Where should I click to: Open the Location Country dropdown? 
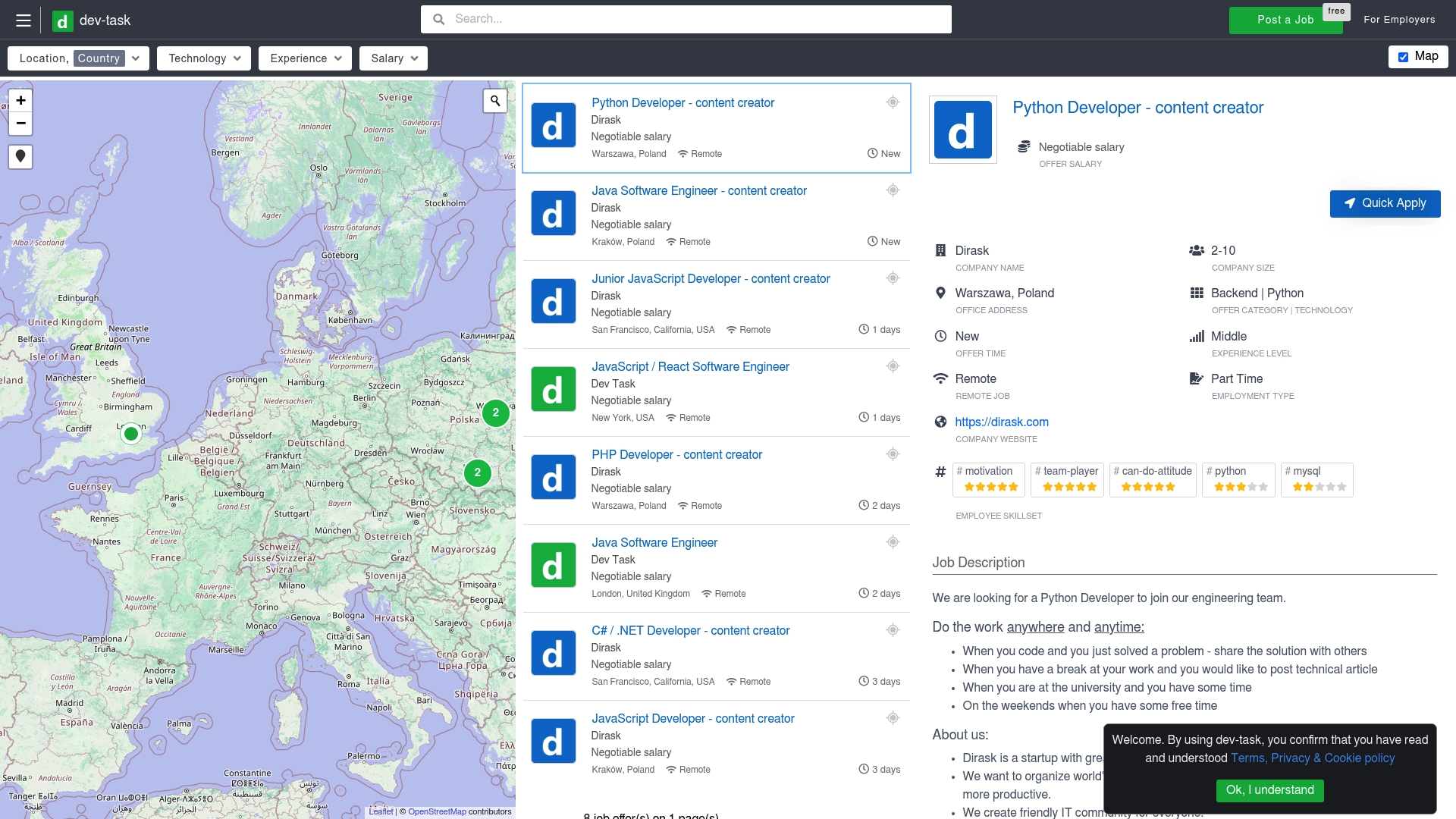coord(135,58)
